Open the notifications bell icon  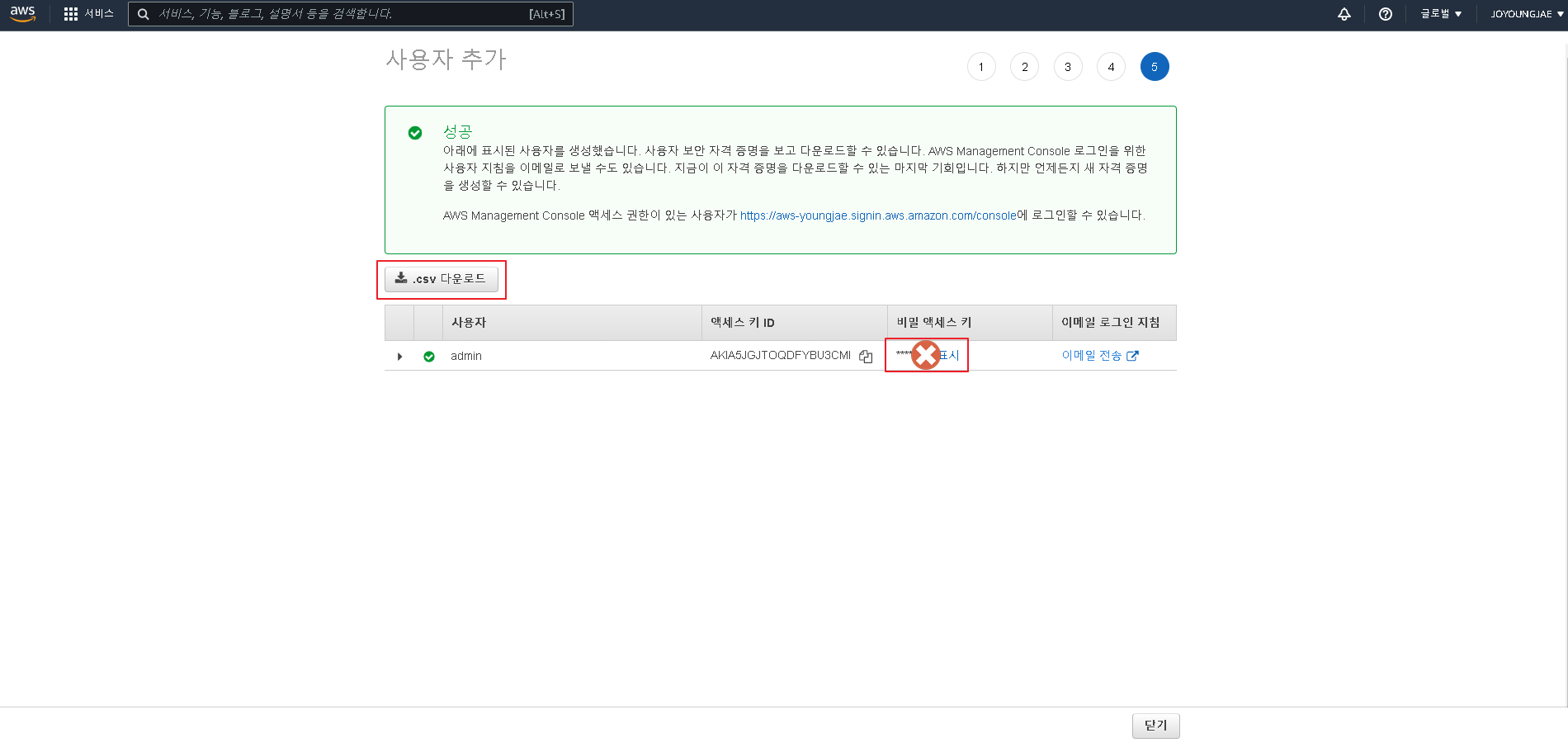1344,14
